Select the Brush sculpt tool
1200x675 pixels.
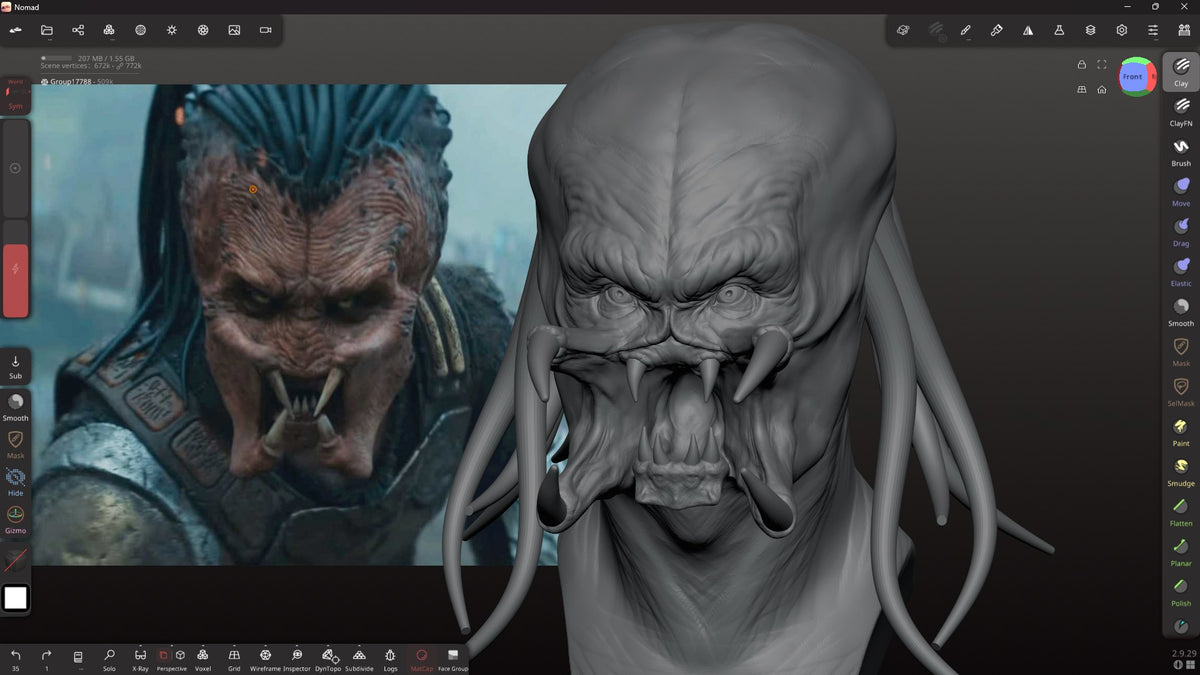[x=1181, y=151]
